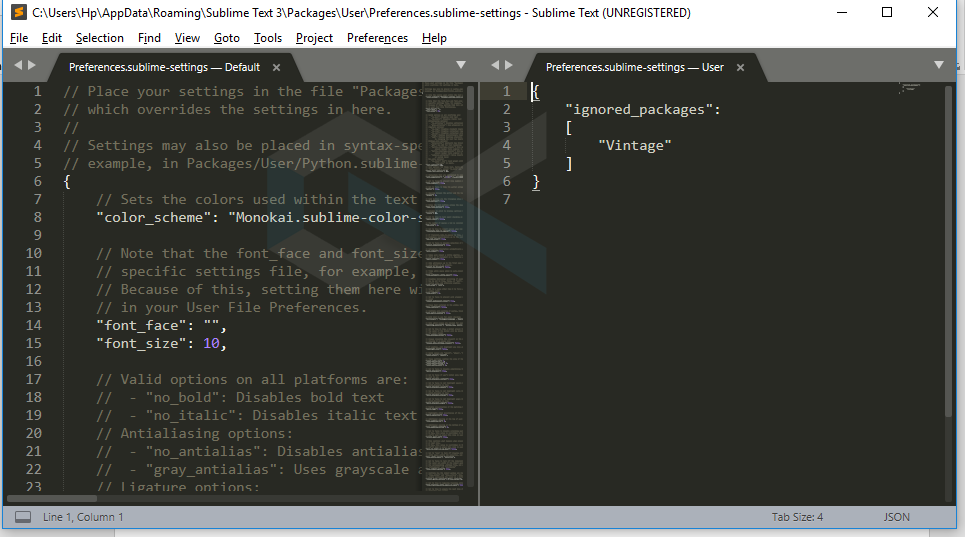This screenshot has height=537, width=965.
Task: Click the Sublime Text logo in title bar
Action: coord(17,13)
